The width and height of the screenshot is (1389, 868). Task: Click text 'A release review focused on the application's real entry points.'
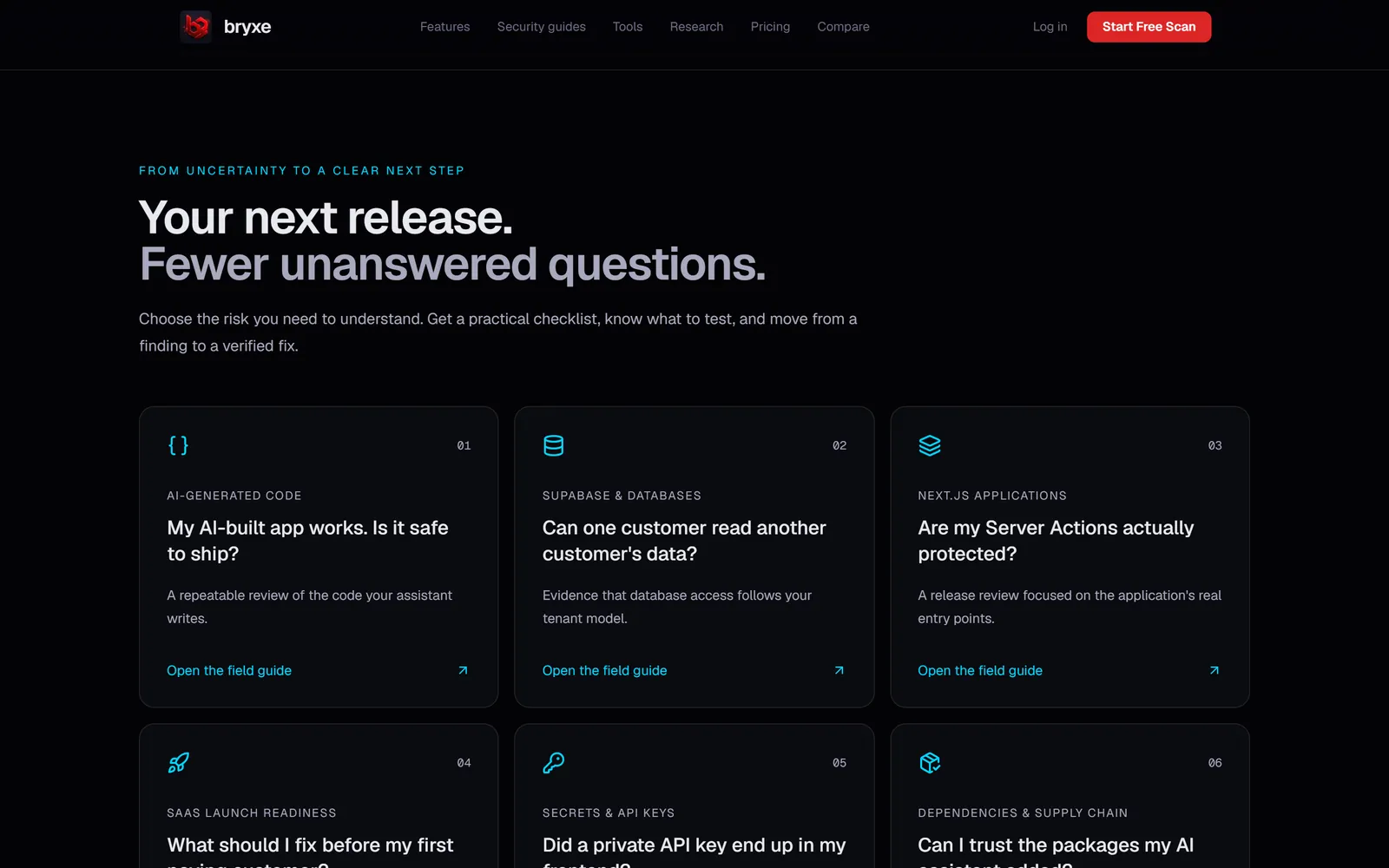[1070, 607]
